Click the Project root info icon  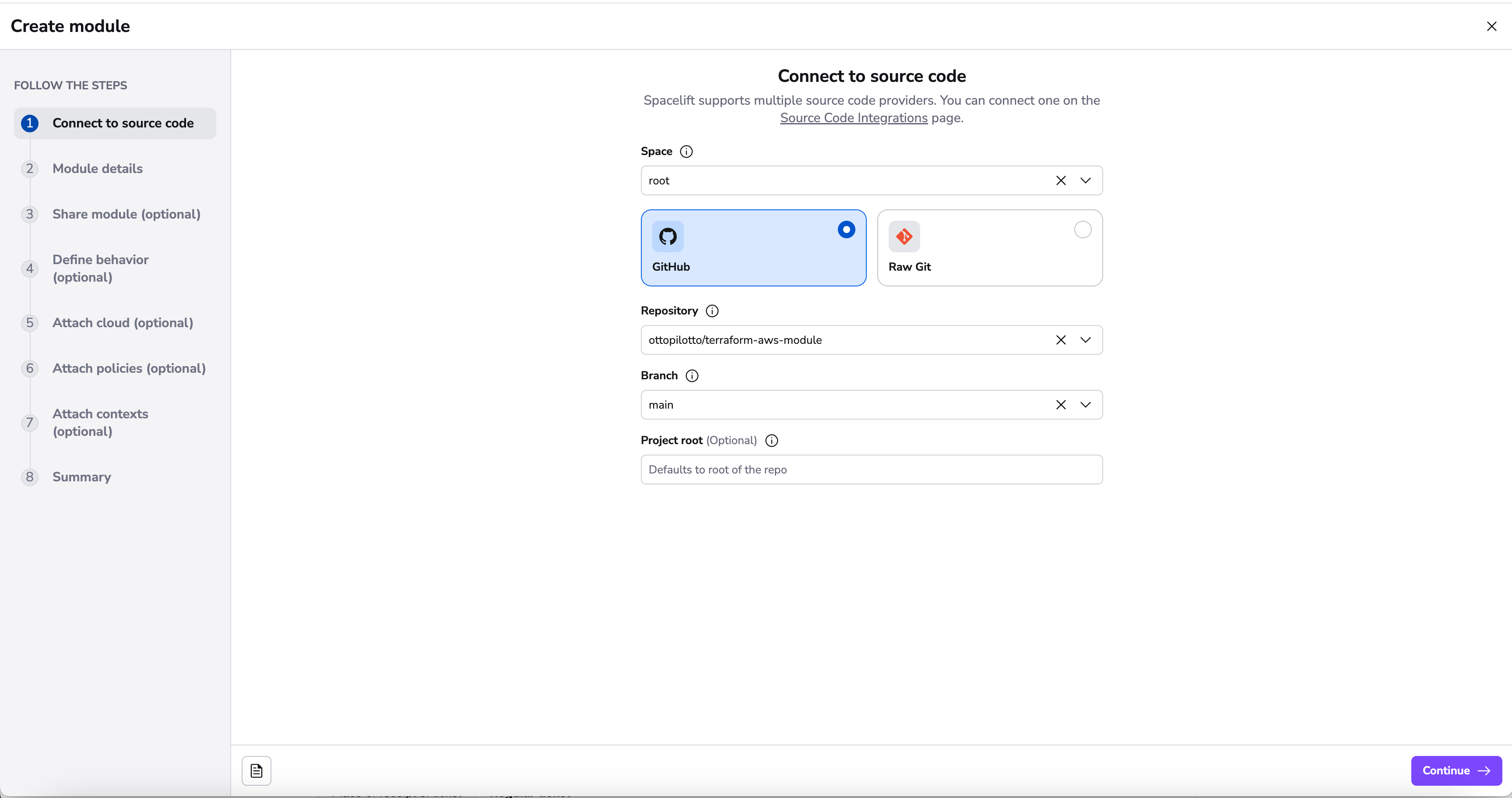[x=772, y=441]
